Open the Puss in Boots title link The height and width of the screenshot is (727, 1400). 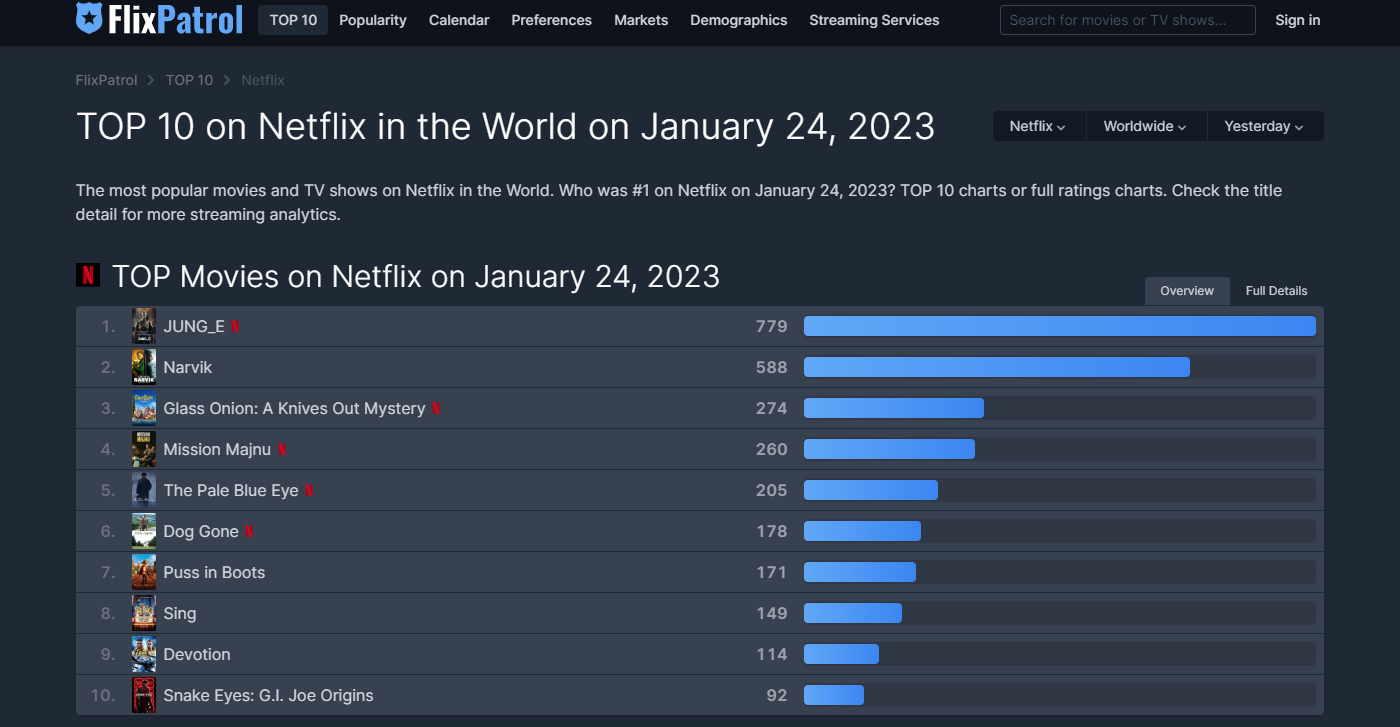[x=214, y=573]
